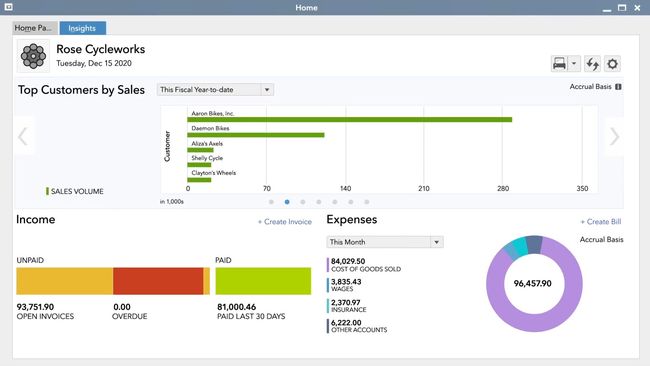Screen dimensions: 650x366
Task: Click the Aliza's Axels sales bar
Action: [200, 150]
